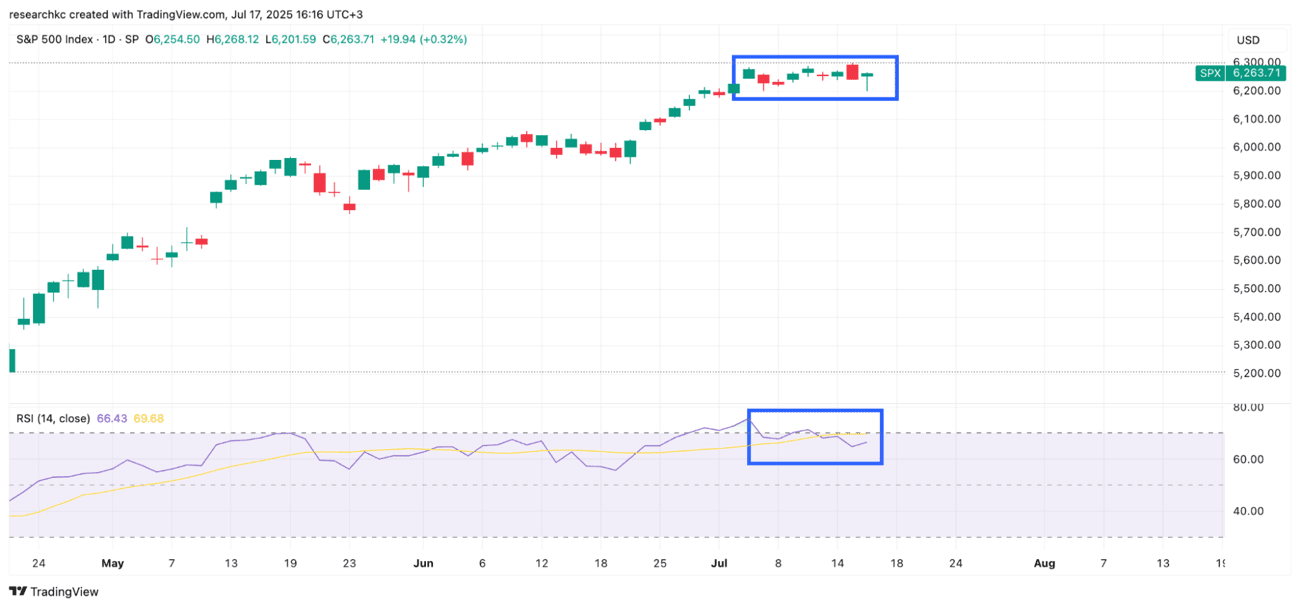Click the Jun label on time axis

423,563
